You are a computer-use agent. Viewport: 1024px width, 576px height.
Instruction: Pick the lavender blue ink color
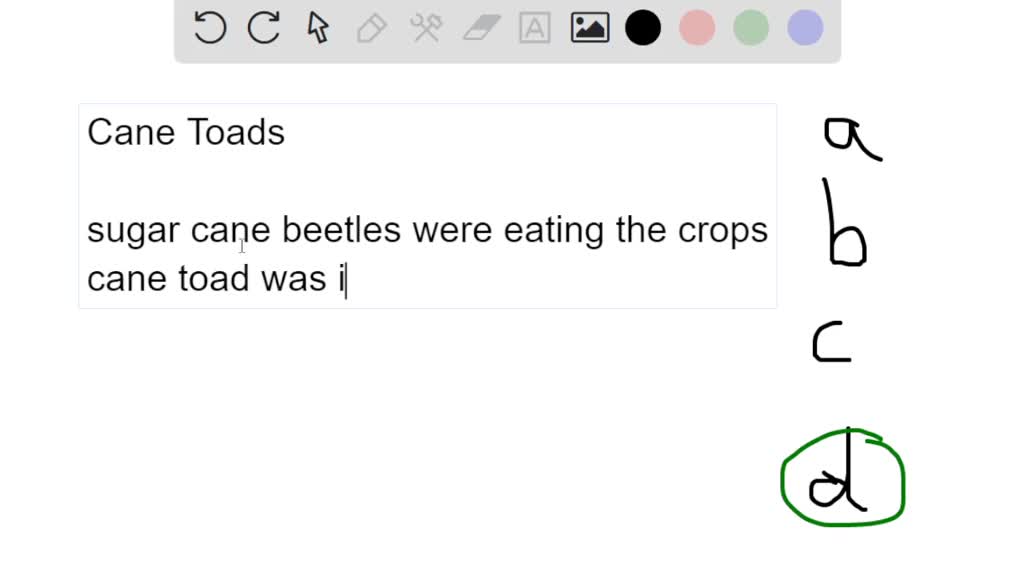pyautogui.click(x=805, y=28)
